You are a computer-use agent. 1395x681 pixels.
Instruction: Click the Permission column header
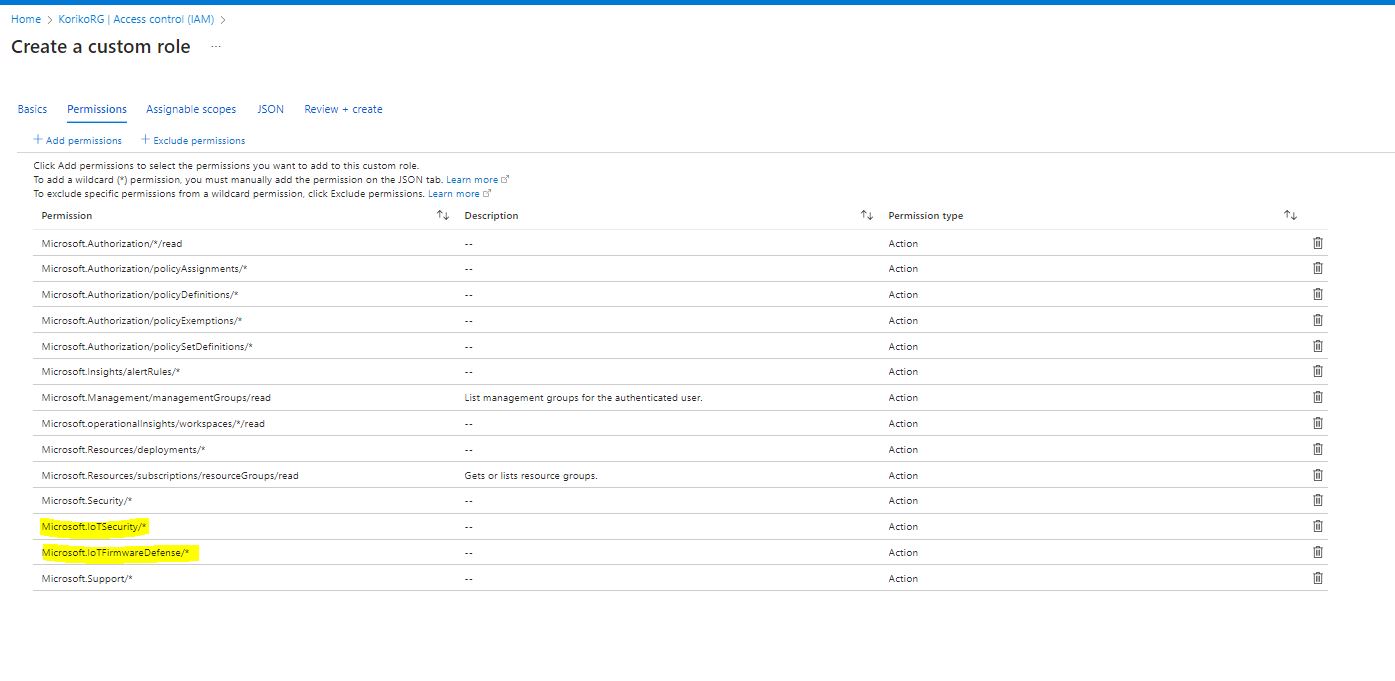(x=67, y=216)
